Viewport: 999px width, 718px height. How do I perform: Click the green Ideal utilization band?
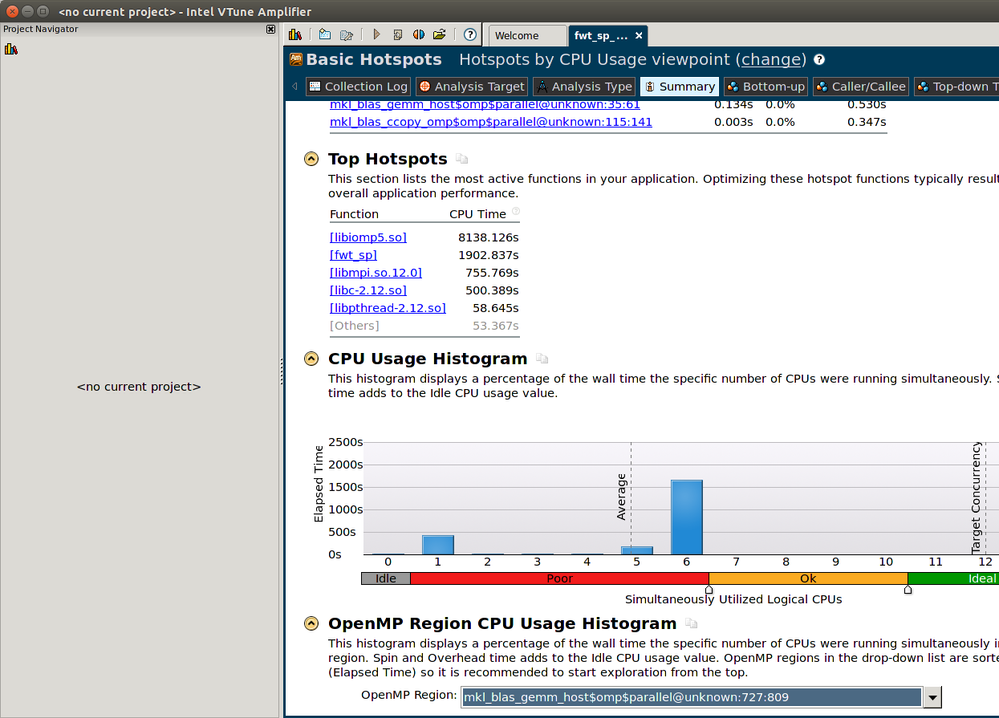(953, 578)
